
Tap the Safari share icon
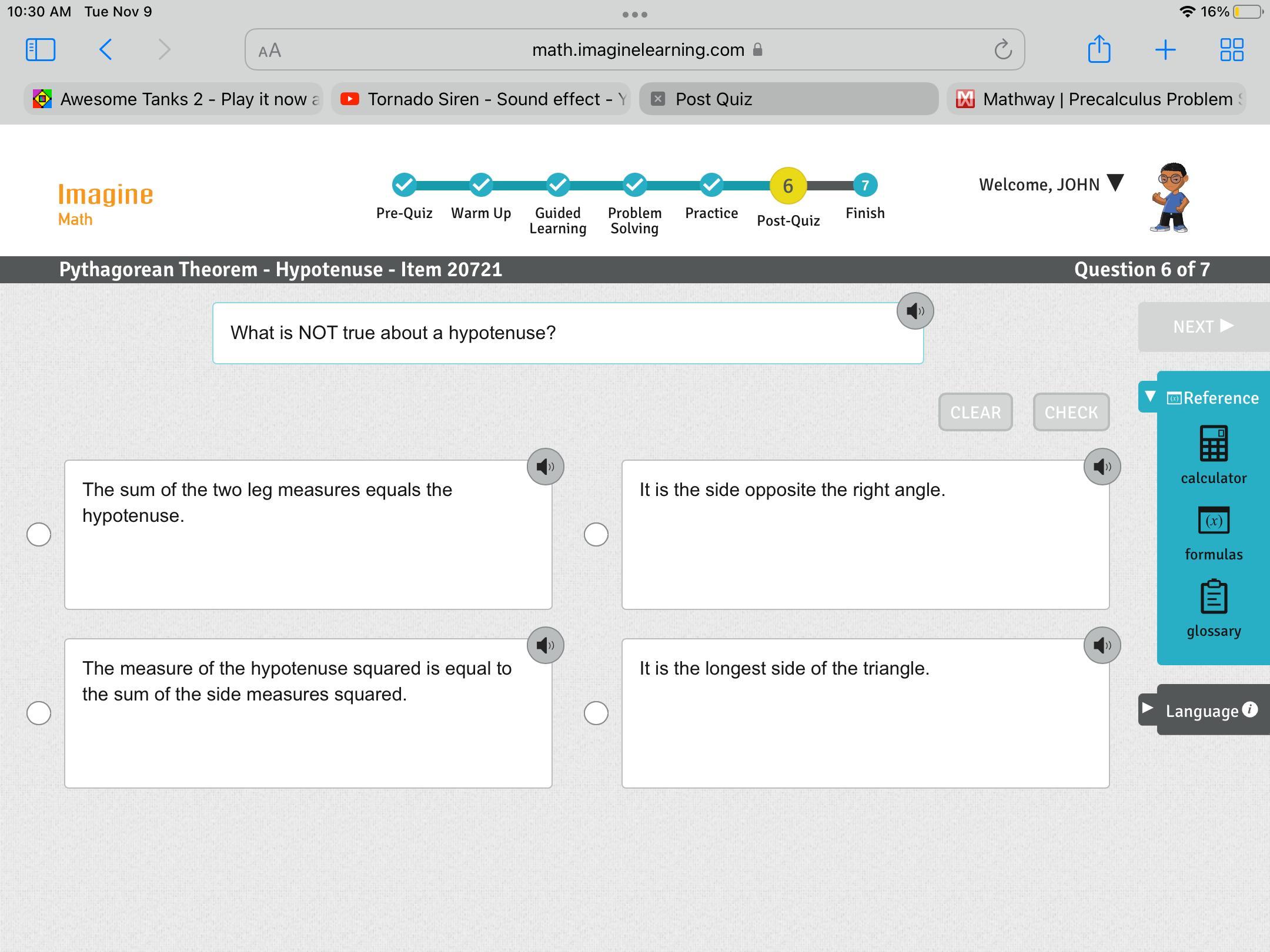1098,49
